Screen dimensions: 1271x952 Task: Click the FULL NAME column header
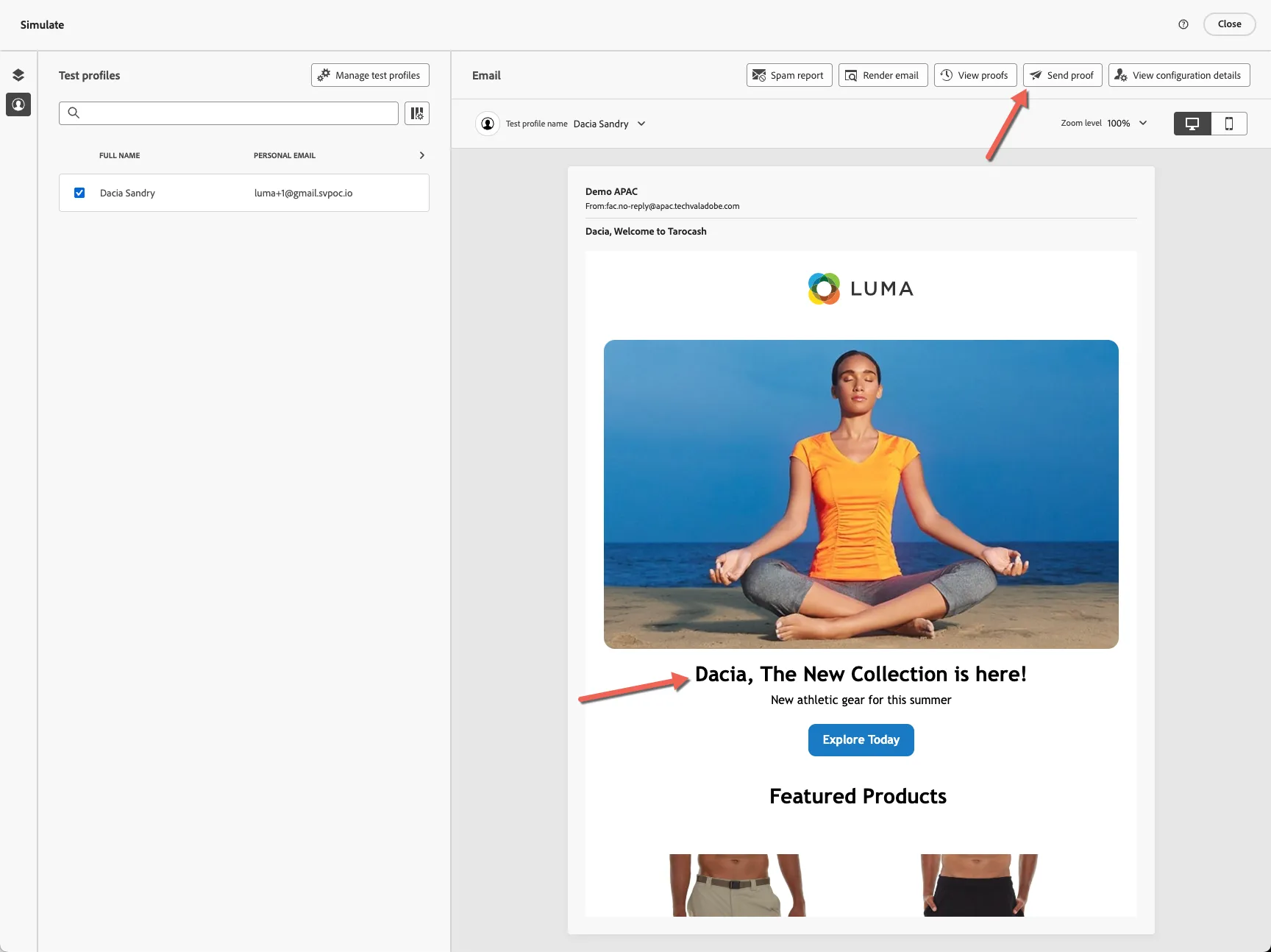tap(119, 155)
